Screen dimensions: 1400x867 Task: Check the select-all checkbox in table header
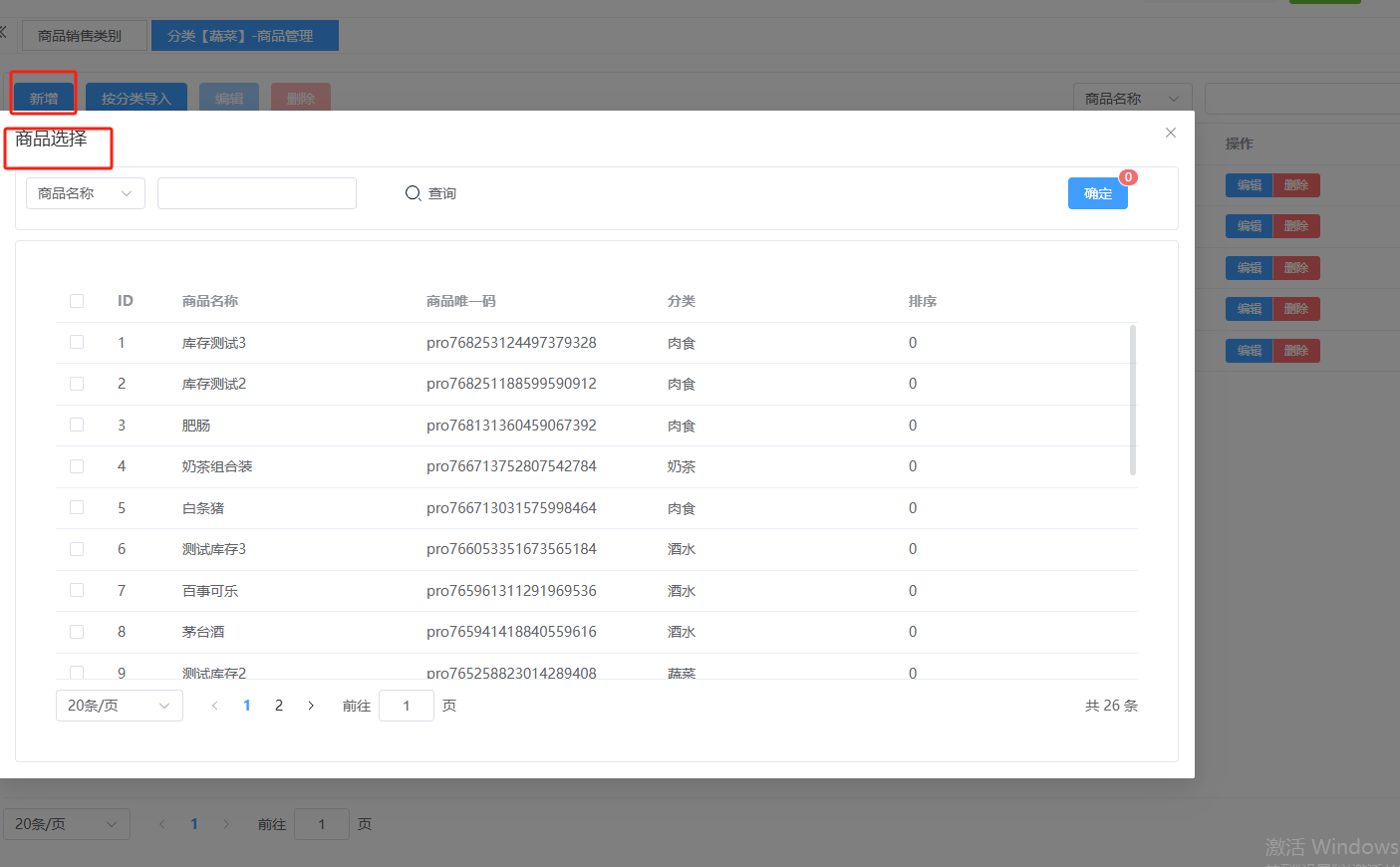pos(77,301)
